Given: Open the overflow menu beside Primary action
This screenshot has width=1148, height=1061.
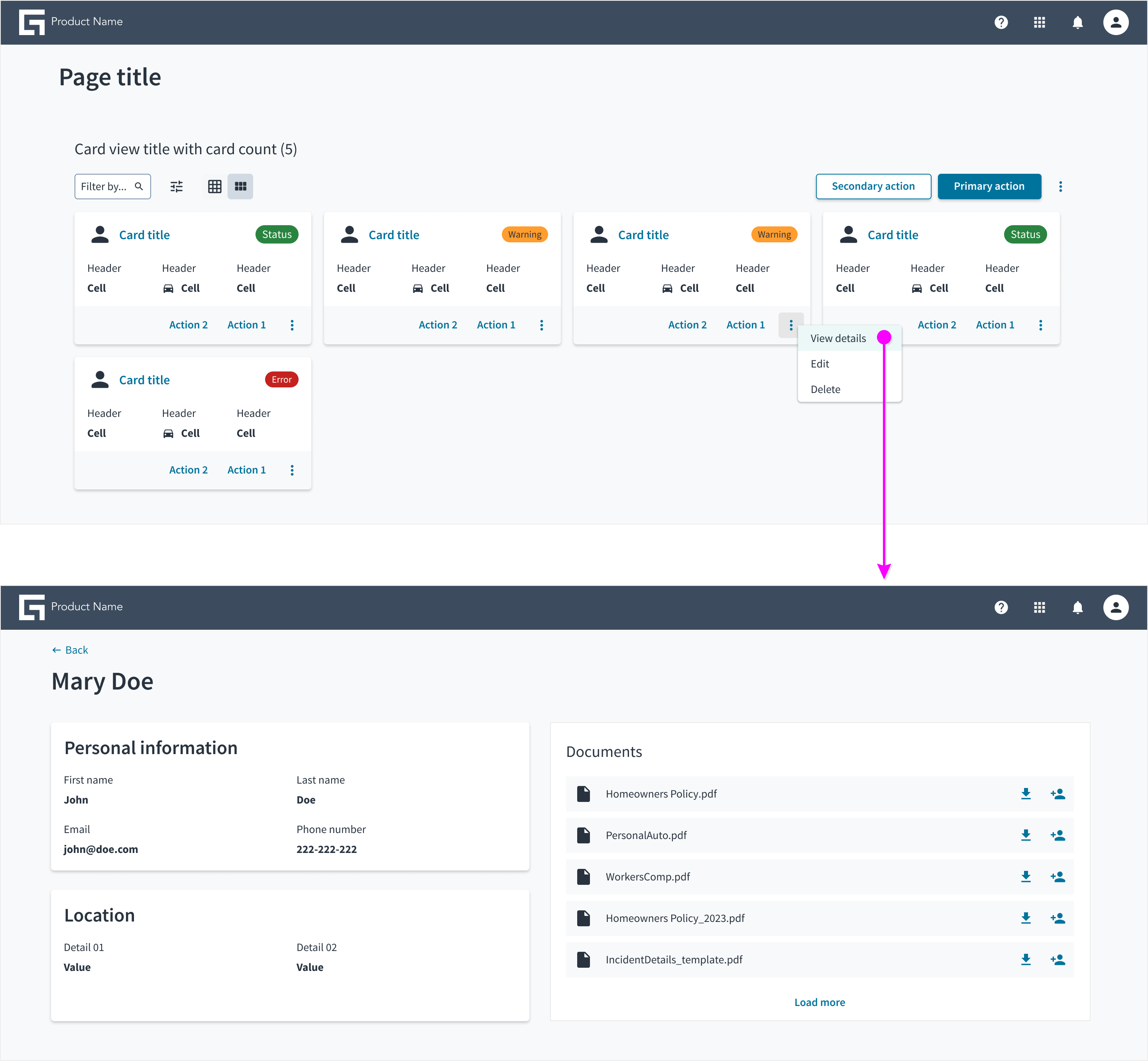Looking at the screenshot, I should pyautogui.click(x=1060, y=187).
